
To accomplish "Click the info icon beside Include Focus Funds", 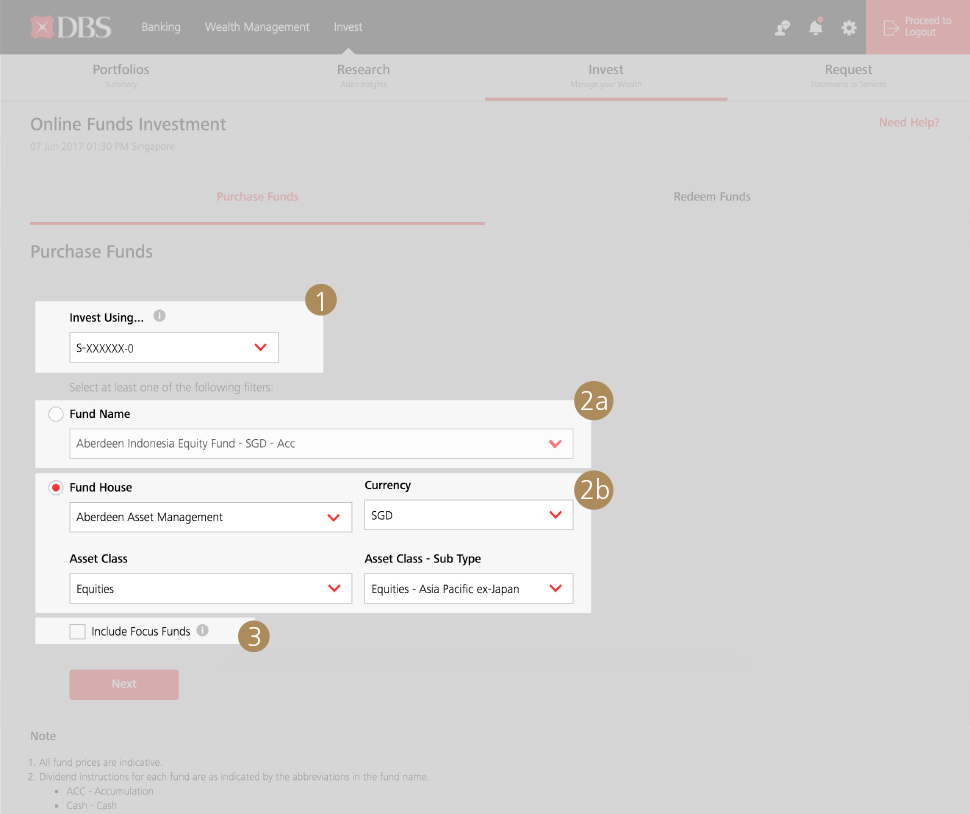I will 203,630.
